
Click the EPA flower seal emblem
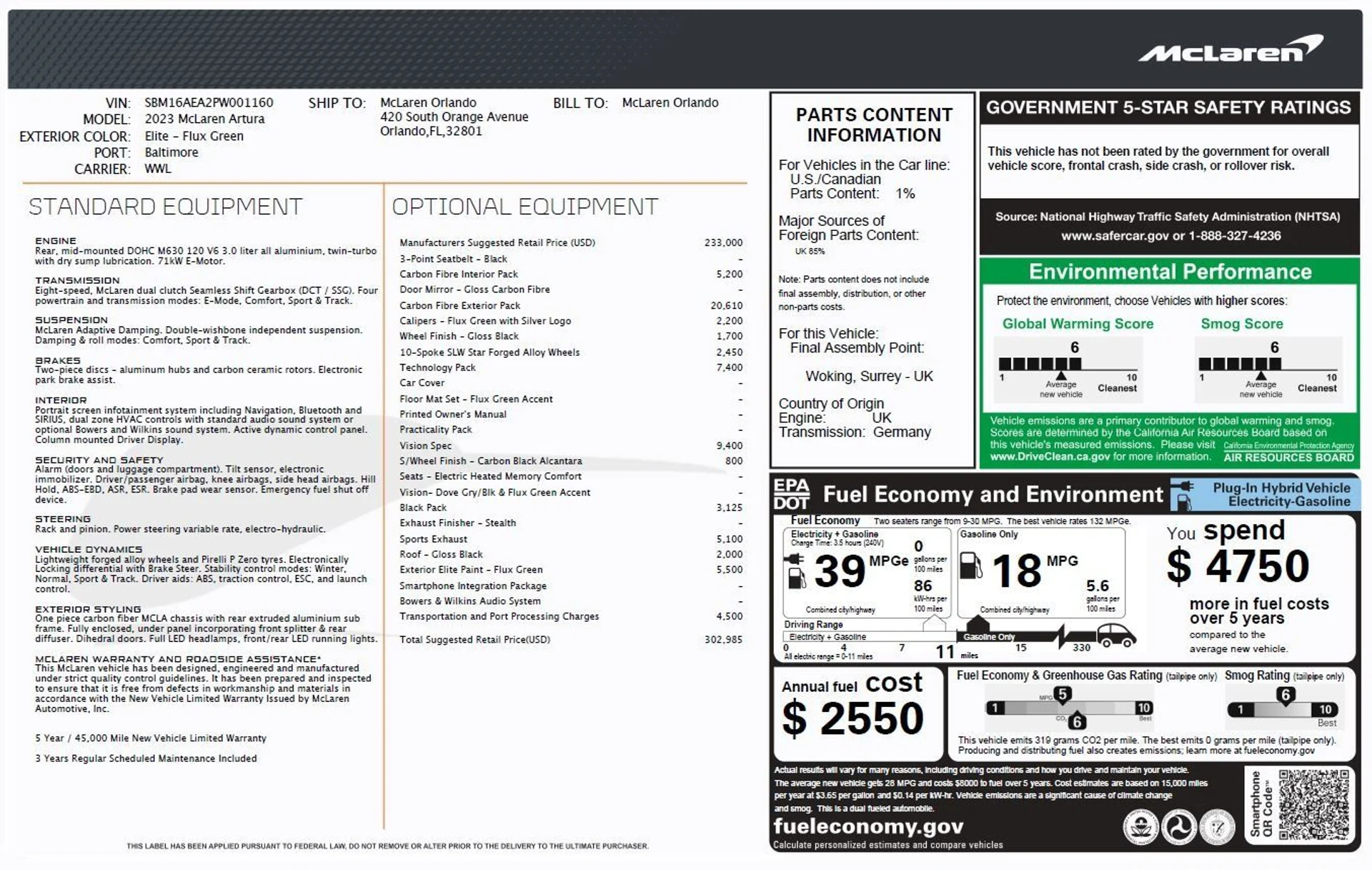[x=1140, y=827]
